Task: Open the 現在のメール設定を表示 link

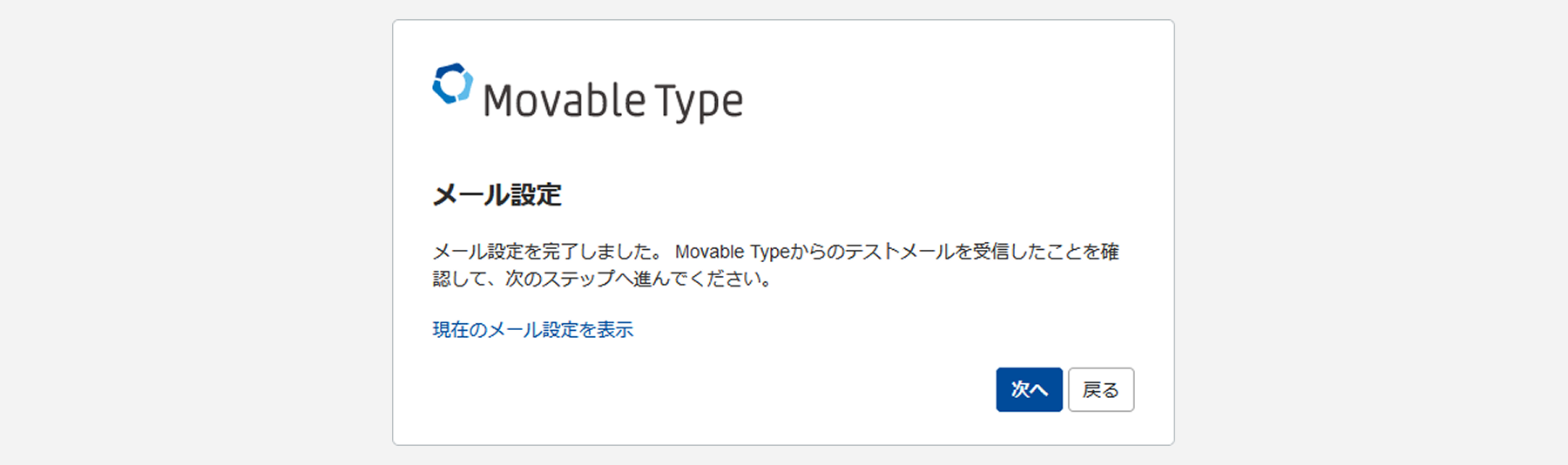Action: pyautogui.click(x=532, y=330)
